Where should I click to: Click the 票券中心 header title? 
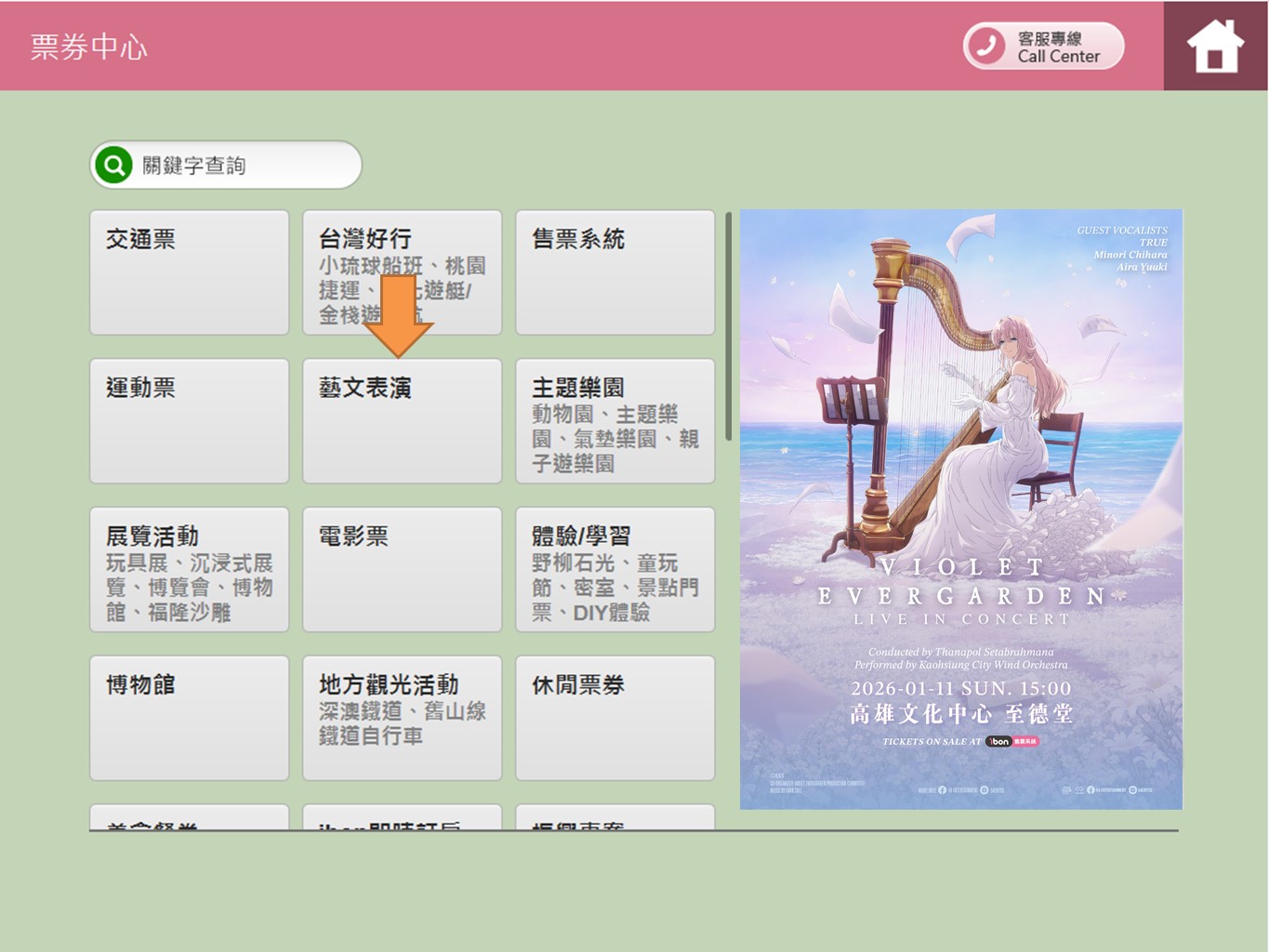click(x=89, y=46)
